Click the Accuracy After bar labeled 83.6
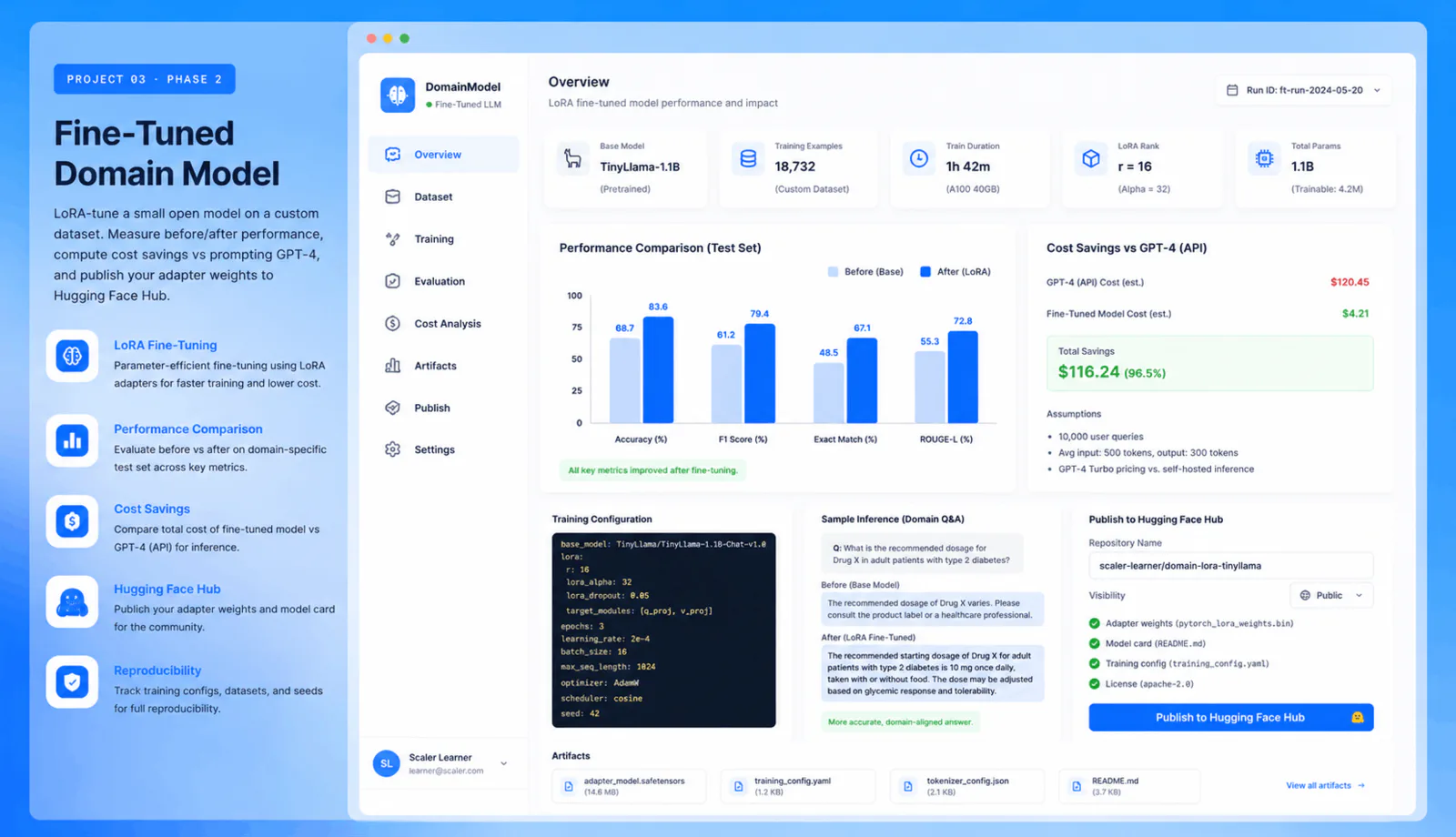Viewport: 1456px width, 837px height. [x=658, y=369]
